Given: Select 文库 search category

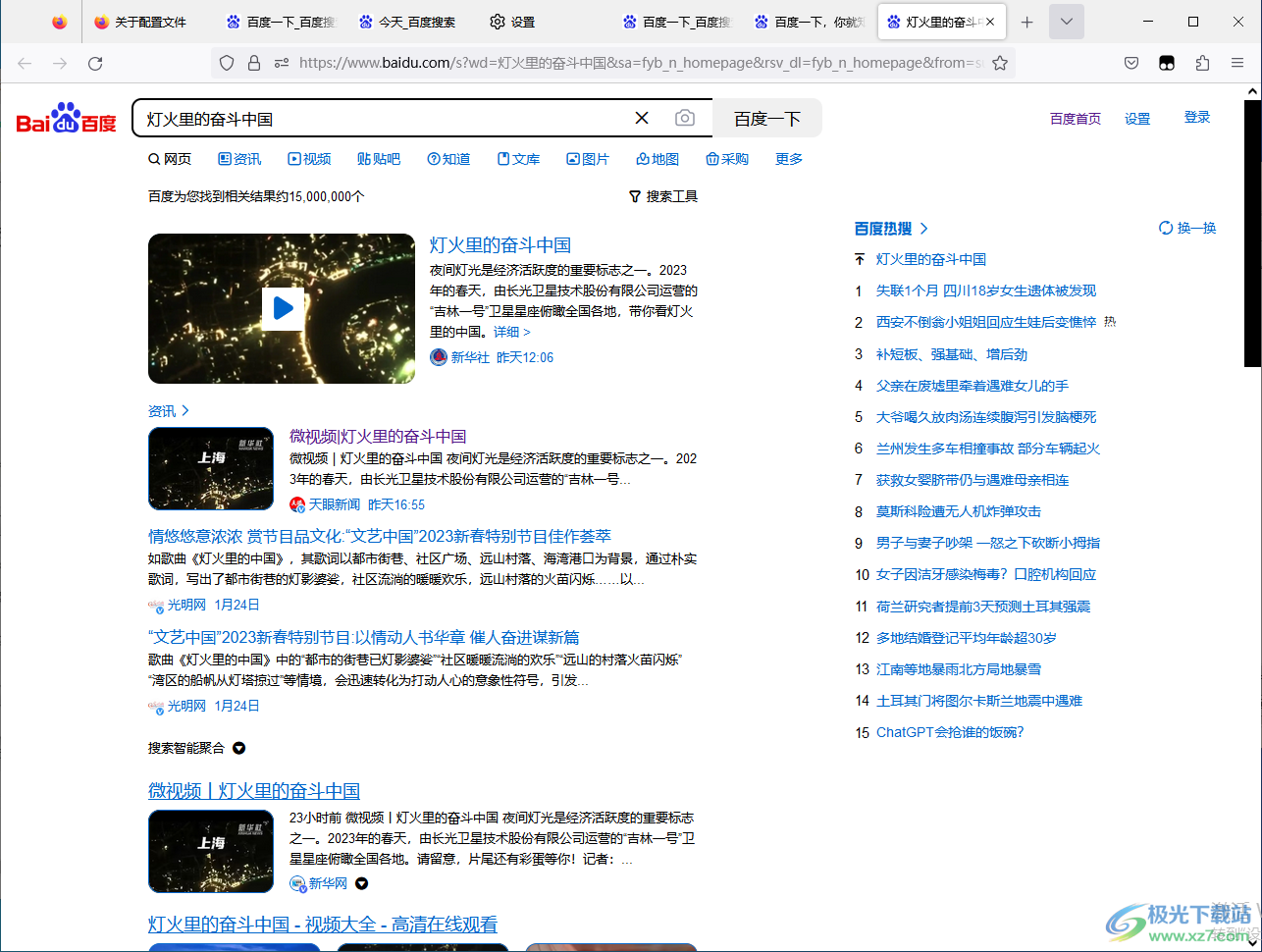Looking at the screenshot, I should [518, 159].
